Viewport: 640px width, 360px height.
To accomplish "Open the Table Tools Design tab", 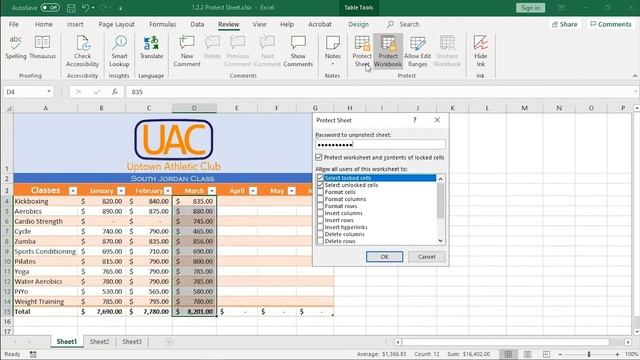I will click(x=358, y=24).
